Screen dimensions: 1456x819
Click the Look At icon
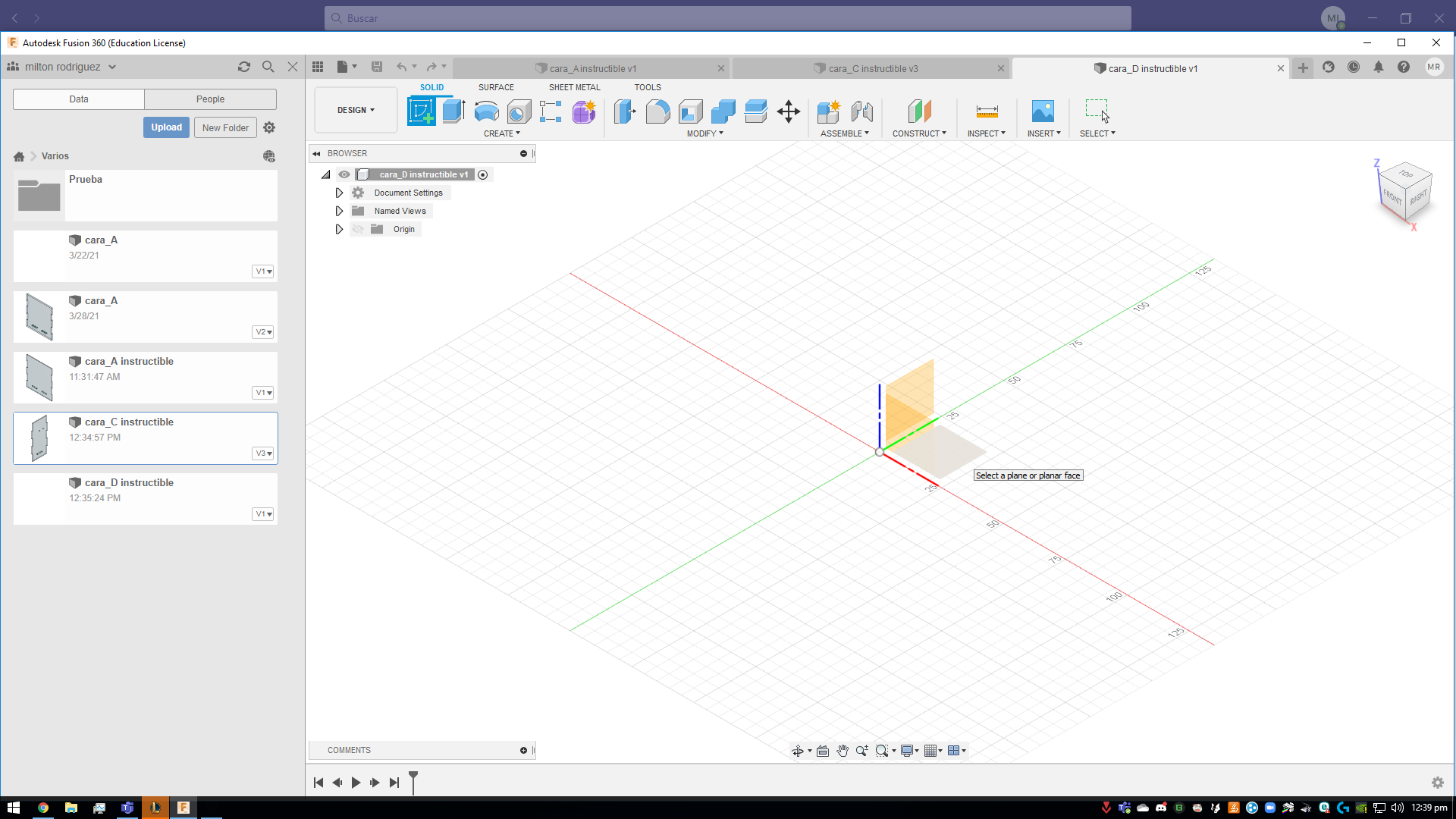(x=823, y=751)
